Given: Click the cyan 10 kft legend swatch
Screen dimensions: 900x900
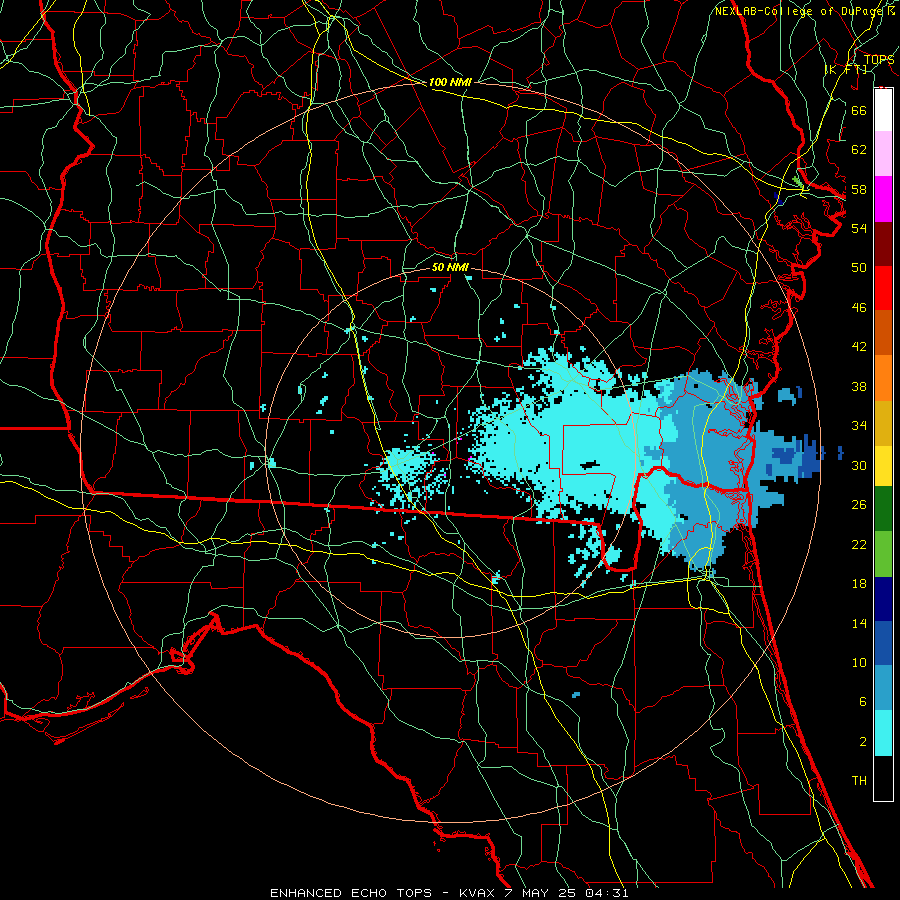Looking at the screenshot, I should coord(883,733).
